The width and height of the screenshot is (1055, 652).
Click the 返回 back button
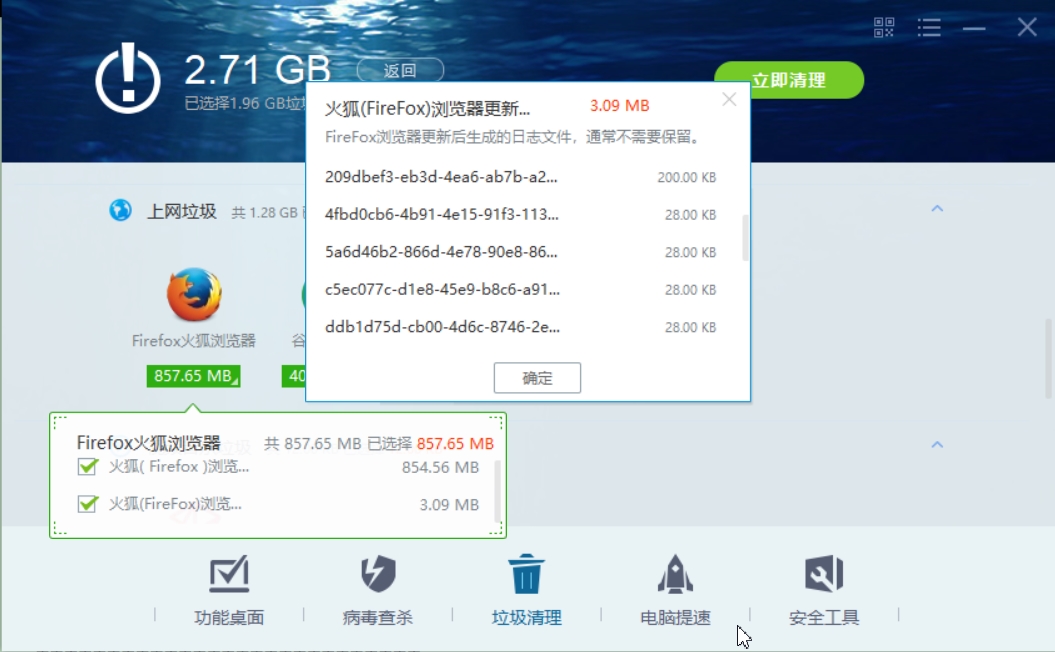(400, 70)
